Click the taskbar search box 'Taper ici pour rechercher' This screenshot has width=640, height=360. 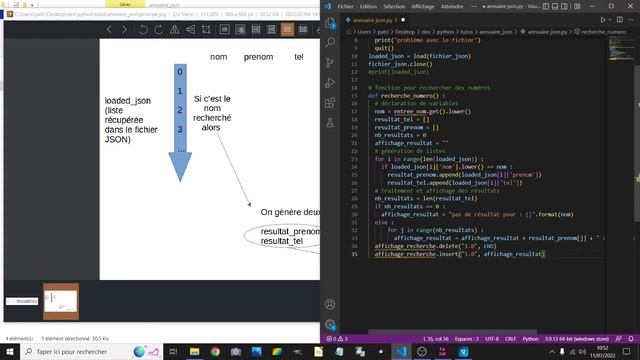(91, 351)
